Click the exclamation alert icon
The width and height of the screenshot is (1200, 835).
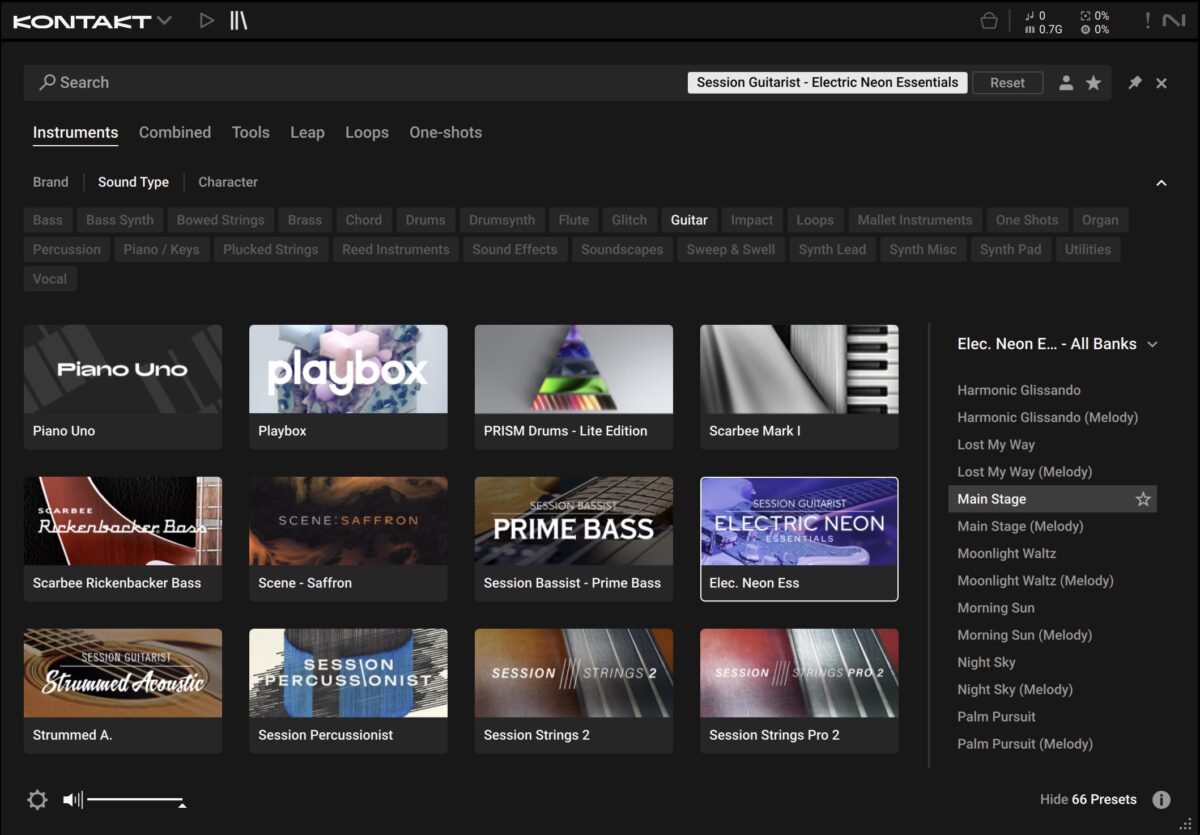click(1147, 21)
